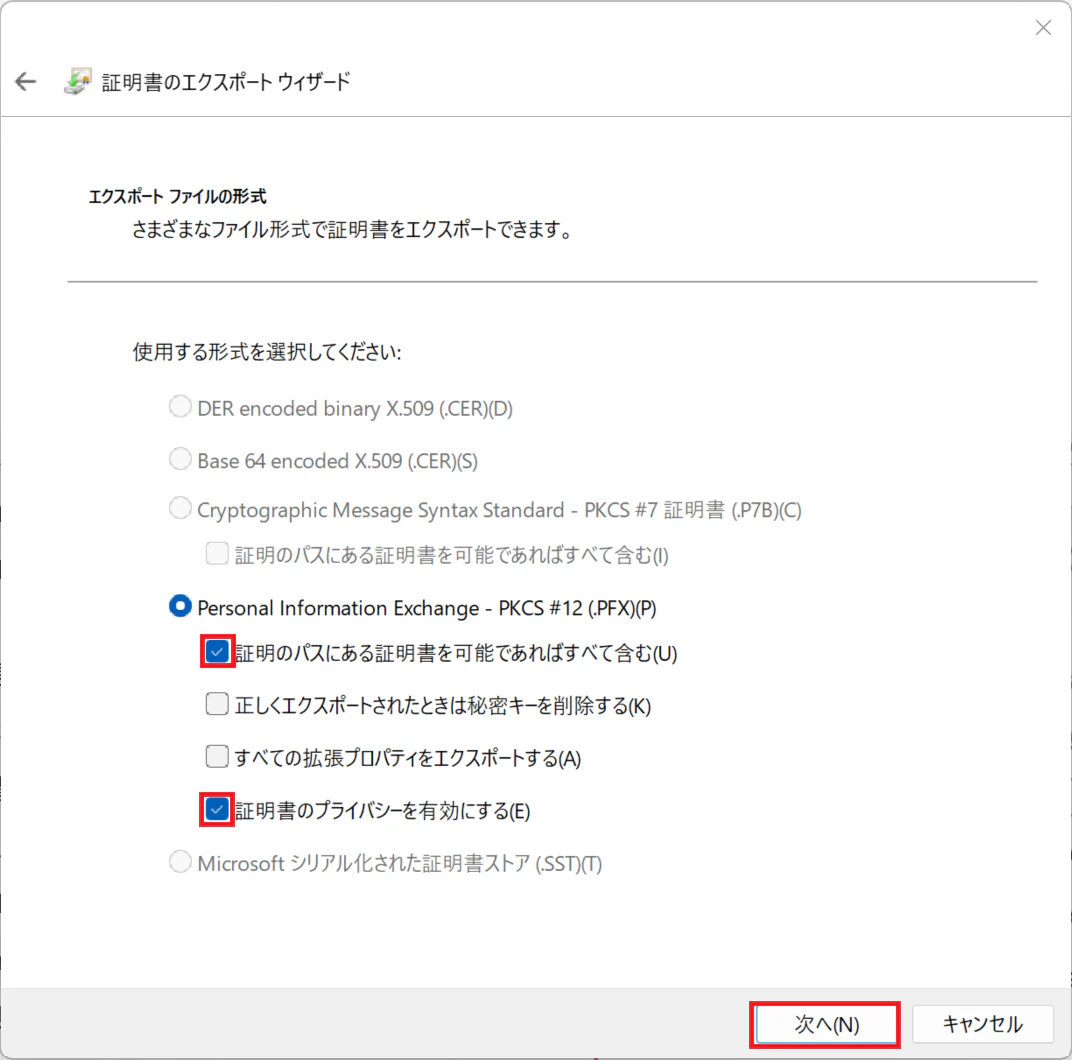Enable すべての拡張プロパティをエクスポートする checkbox
The width and height of the screenshot is (1072, 1060).
click(217, 756)
